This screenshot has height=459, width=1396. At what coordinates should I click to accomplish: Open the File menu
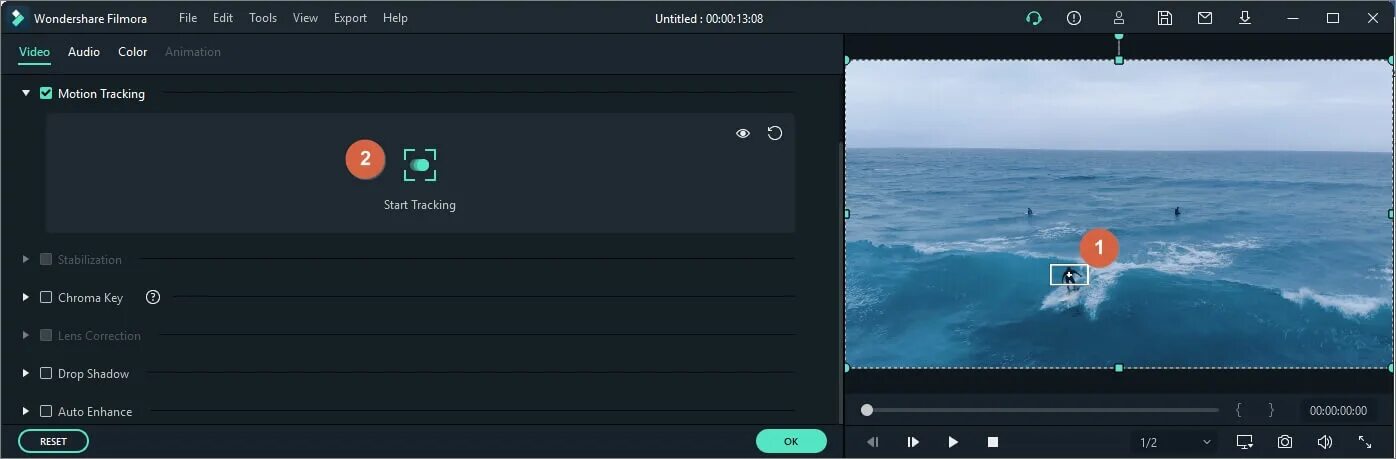(x=188, y=18)
